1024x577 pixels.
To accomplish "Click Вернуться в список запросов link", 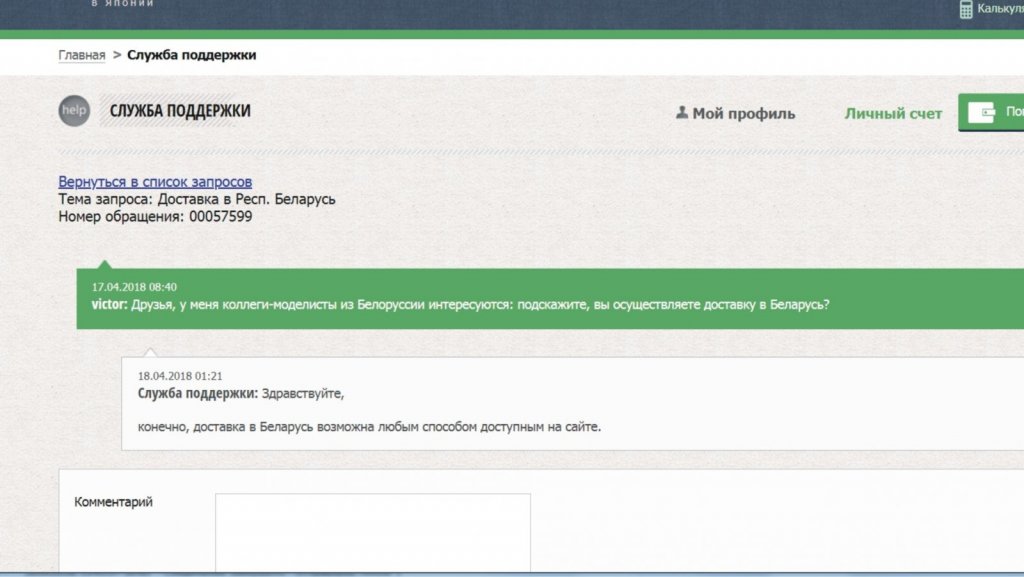I will (x=155, y=182).
